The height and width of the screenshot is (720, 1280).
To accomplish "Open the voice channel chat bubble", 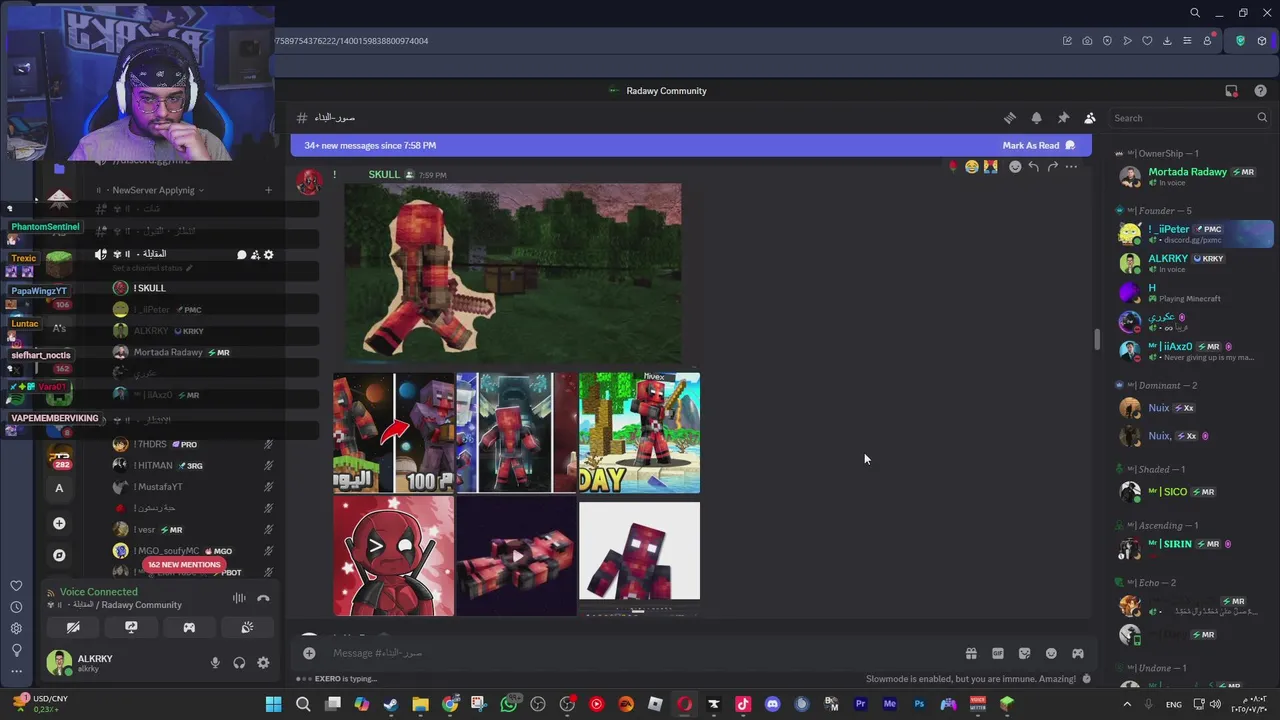I will click(242, 254).
